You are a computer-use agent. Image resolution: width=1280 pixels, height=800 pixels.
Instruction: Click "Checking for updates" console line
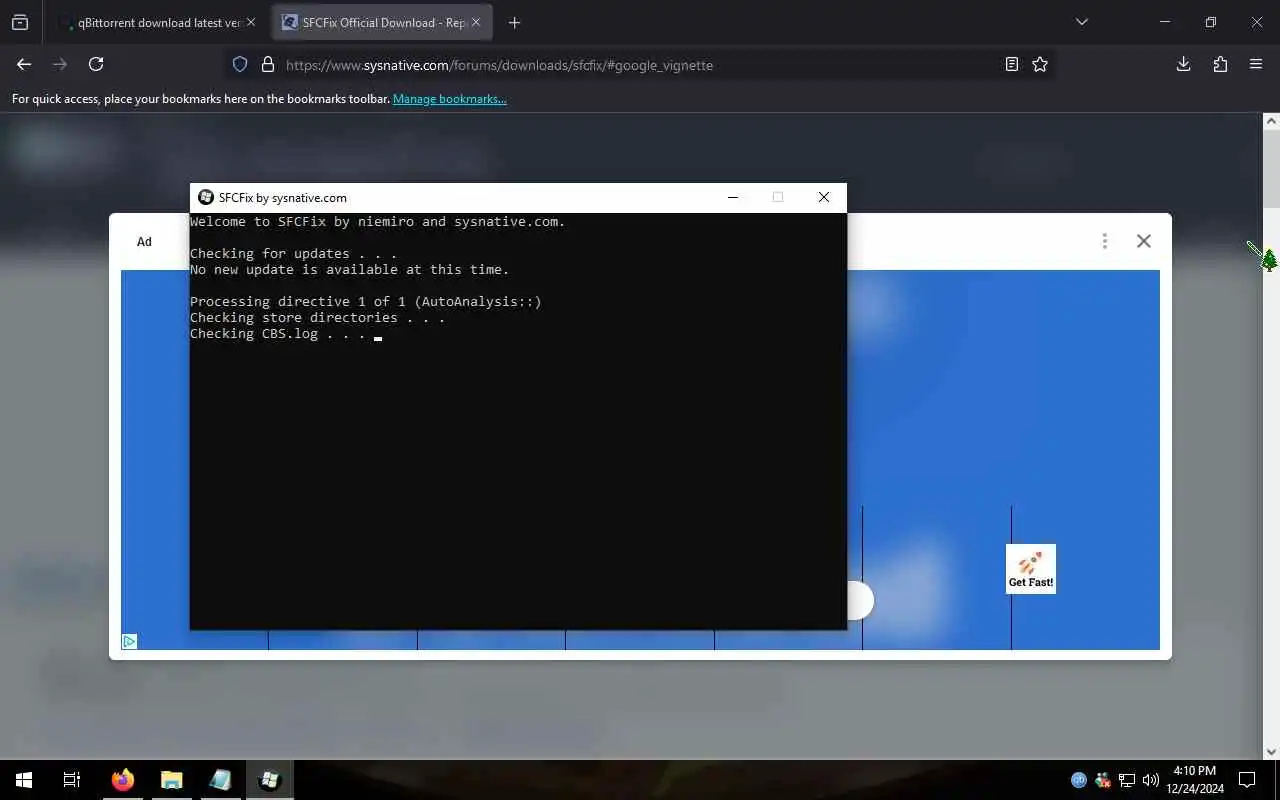pyautogui.click(x=293, y=253)
